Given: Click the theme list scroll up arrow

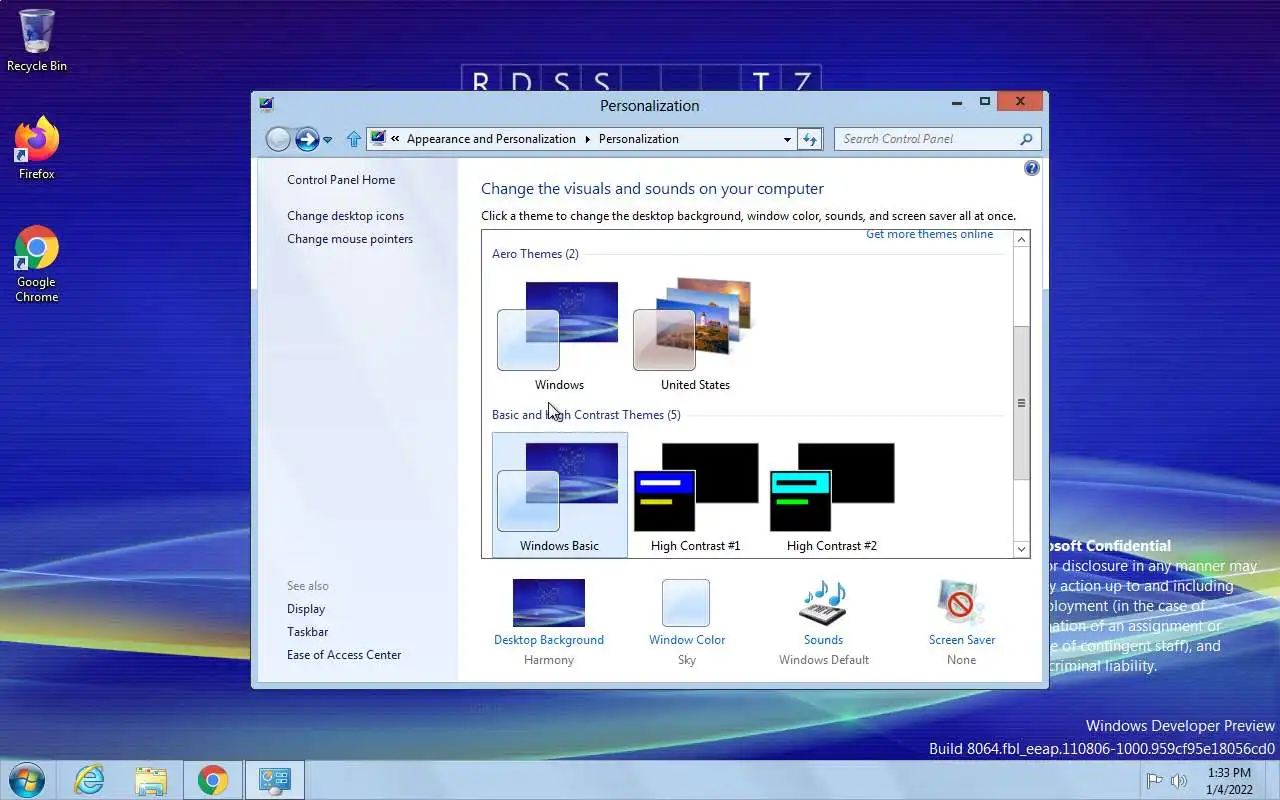Looking at the screenshot, I should point(1021,240).
